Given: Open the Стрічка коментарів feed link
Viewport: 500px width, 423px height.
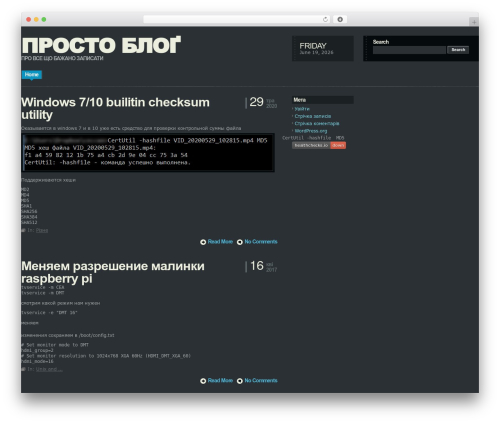Looking at the screenshot, I should [317, 123].
